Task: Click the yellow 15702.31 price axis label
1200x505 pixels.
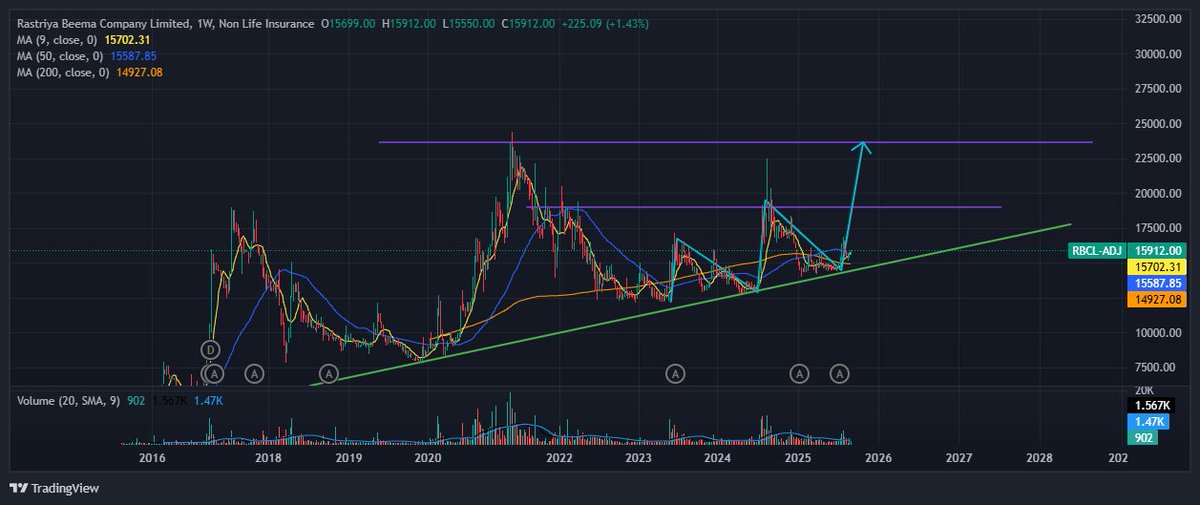Action: (1155, 267)
